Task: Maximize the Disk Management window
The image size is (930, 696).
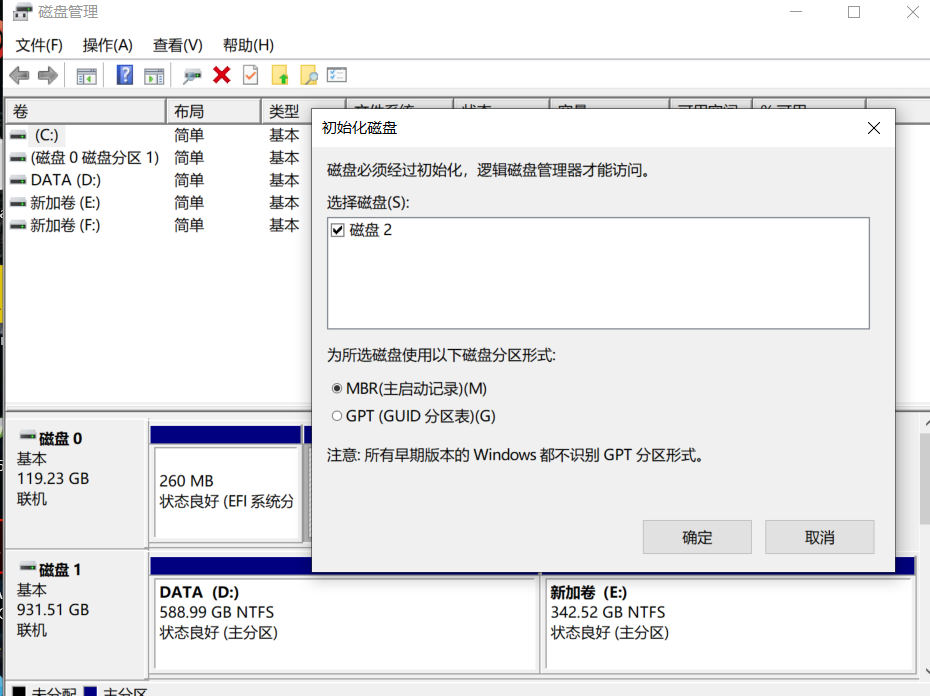Action: (x=853, y=12)
